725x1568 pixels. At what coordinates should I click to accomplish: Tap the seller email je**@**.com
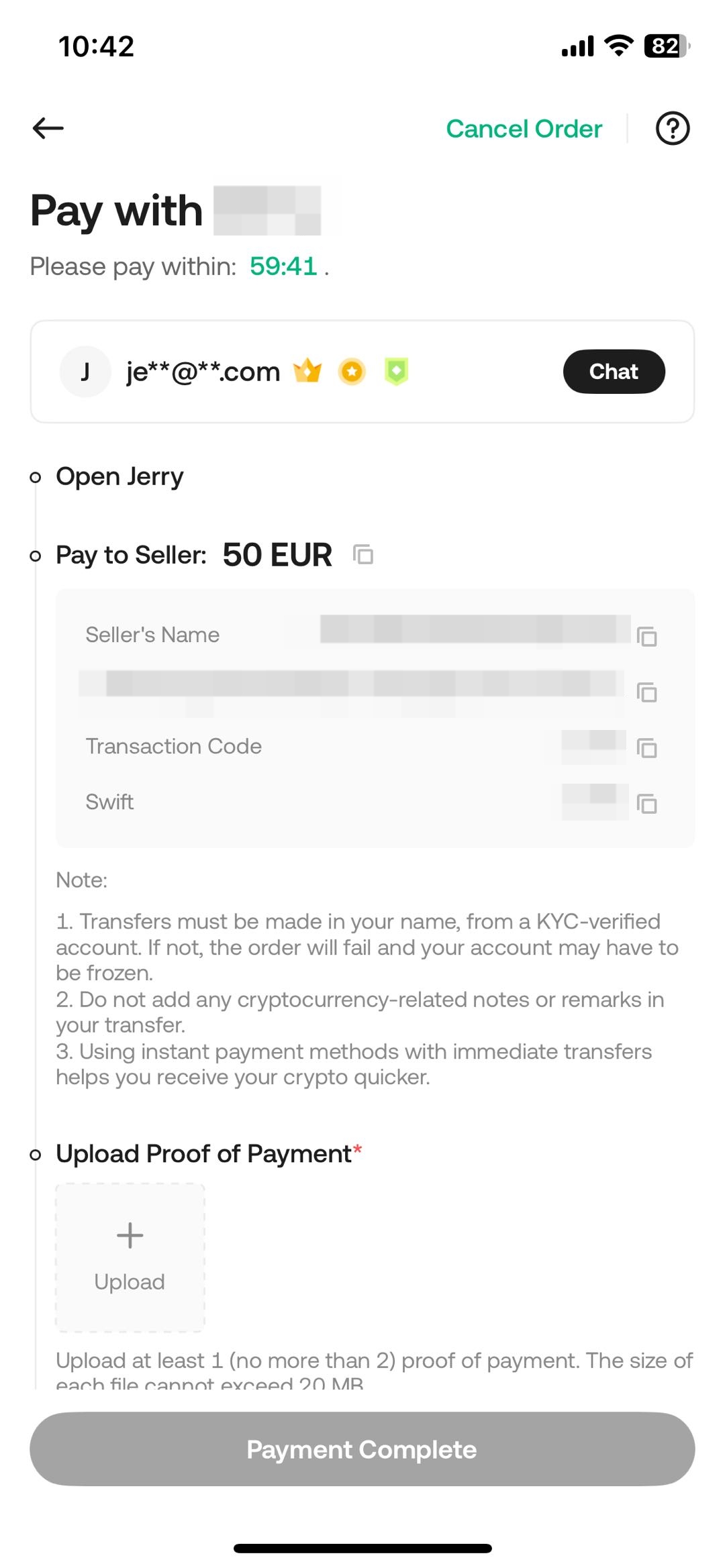203,372
